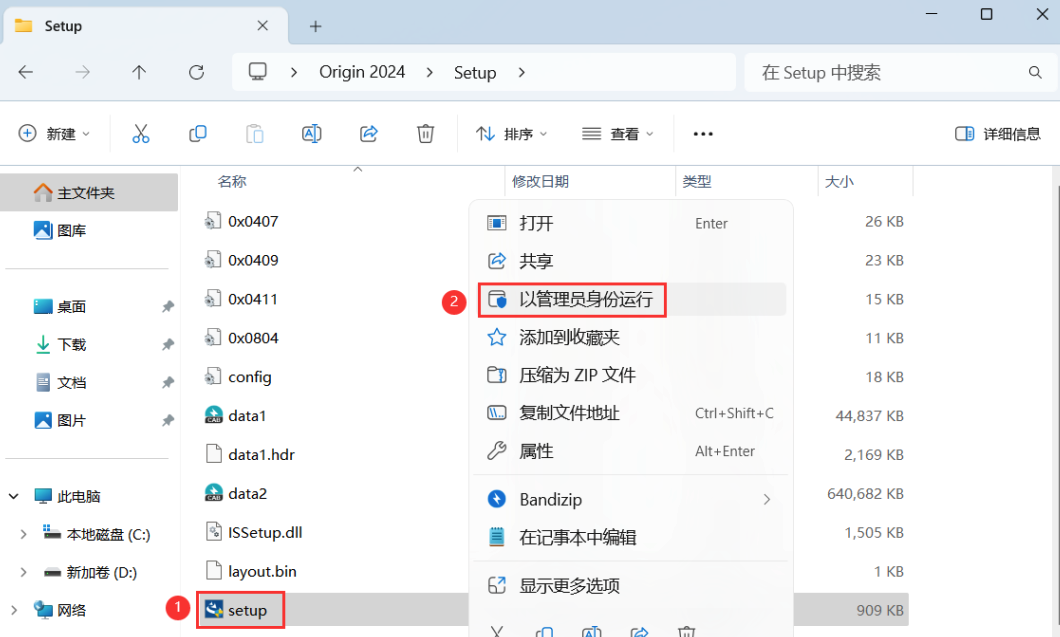The width and height of the screenshot is (1060, 637).
Task: Sort by the 名称 column header
Action: point(232,181)
